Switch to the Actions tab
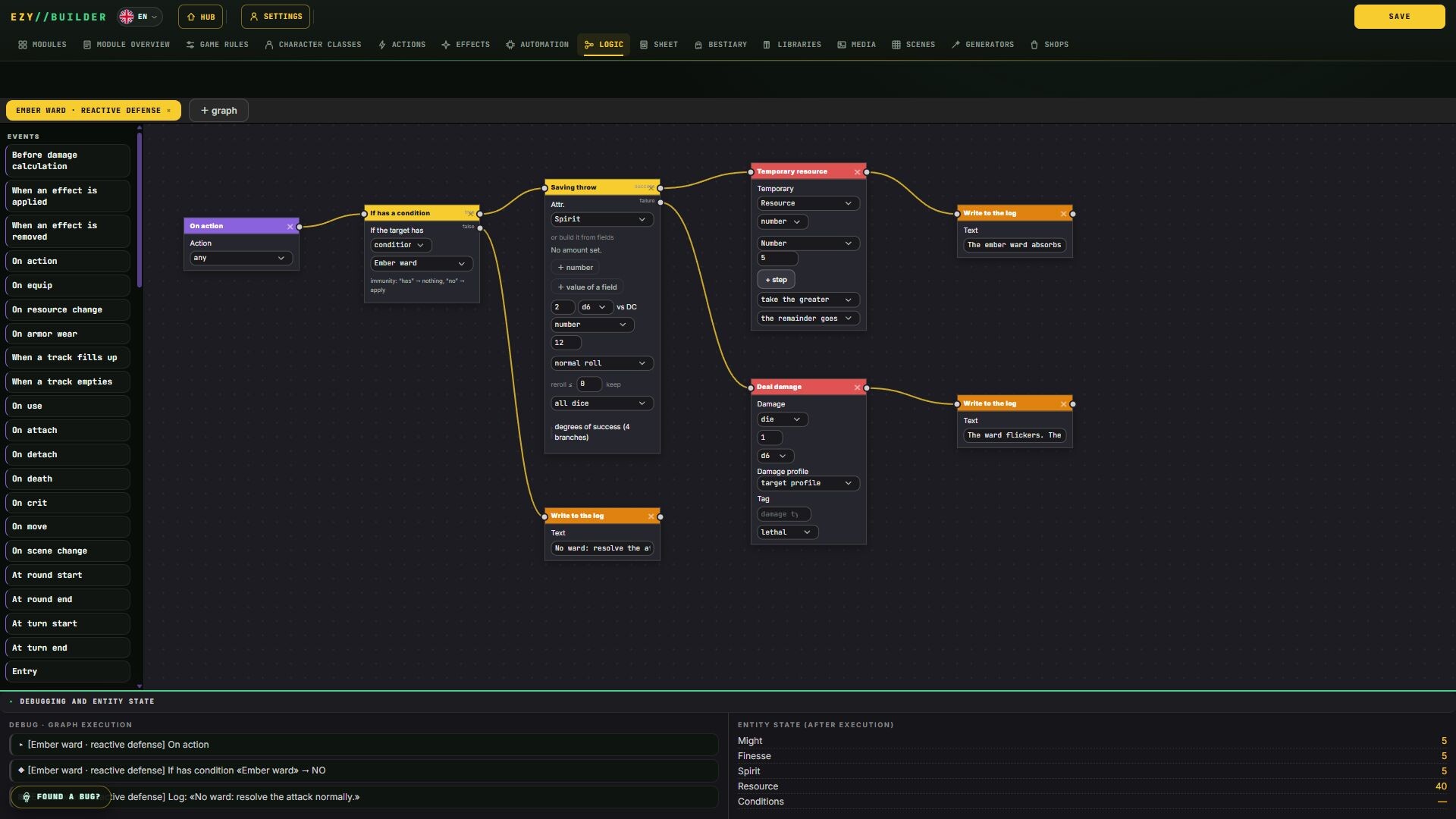Viewport: 1456px width, 819px height. (x=402, y=45)
